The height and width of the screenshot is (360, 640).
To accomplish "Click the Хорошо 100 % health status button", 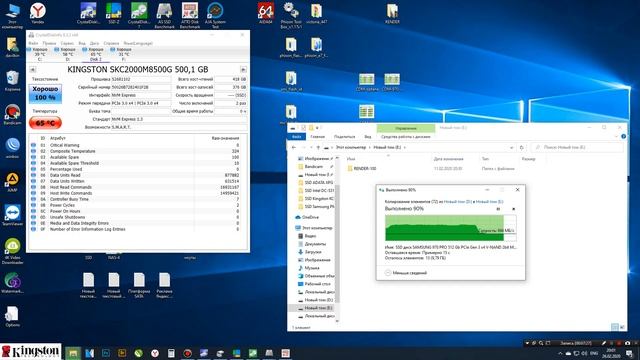I will click(x=45, y=93).
